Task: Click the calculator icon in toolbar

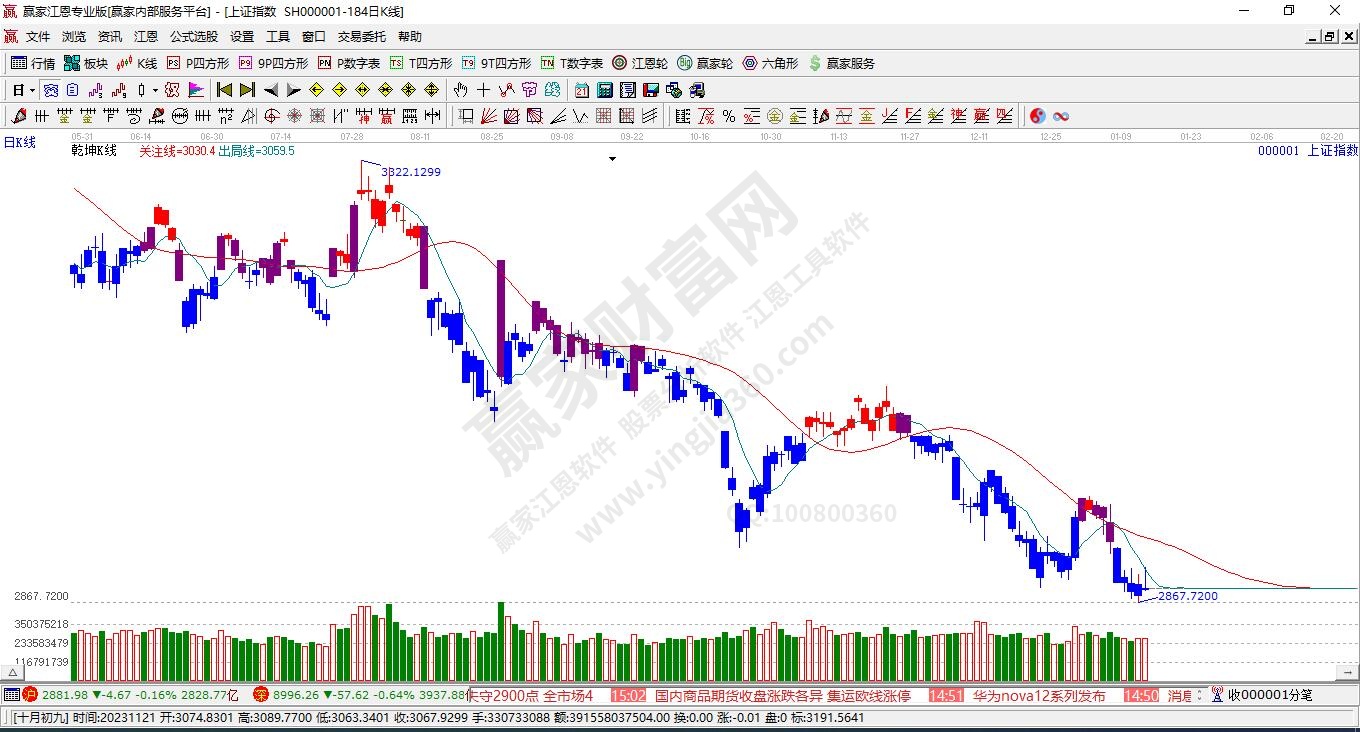Action: pyautogui.click(x=604, y=90)
